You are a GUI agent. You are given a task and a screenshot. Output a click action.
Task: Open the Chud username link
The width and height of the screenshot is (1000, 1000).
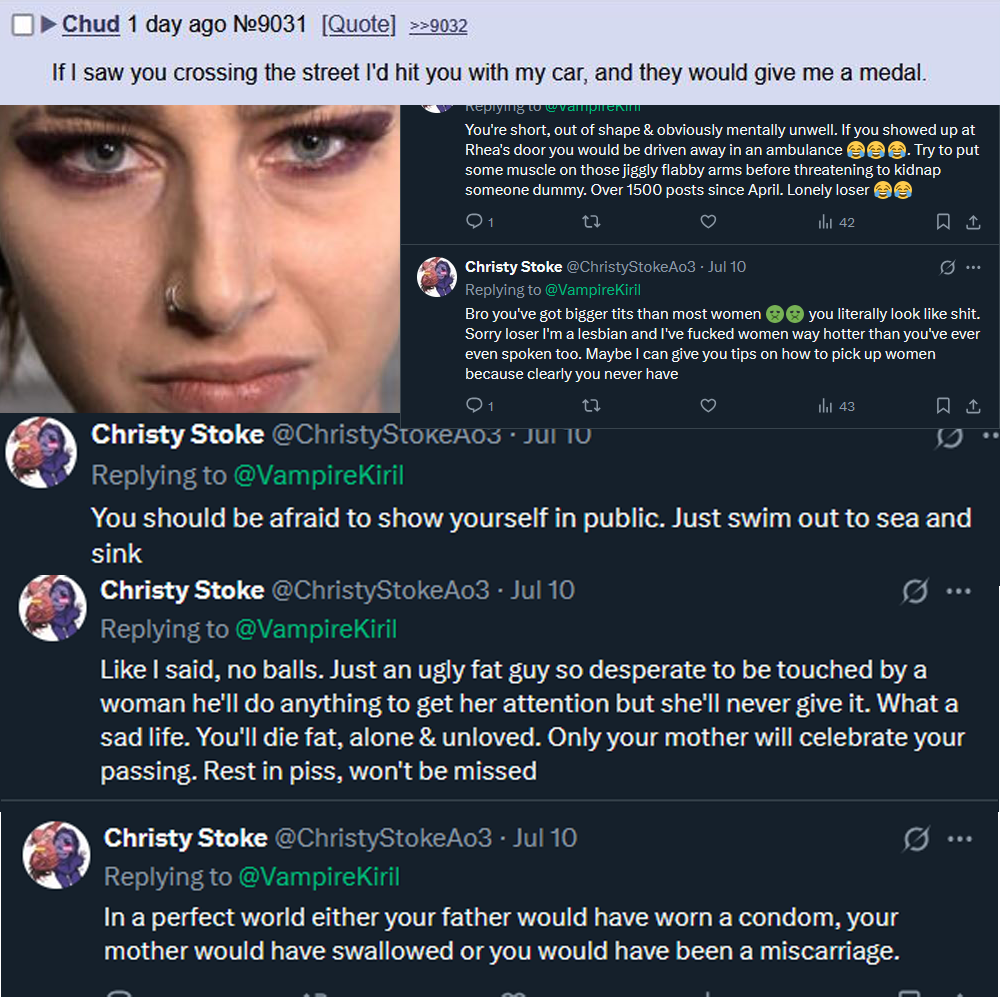click(x=91, y=25)
